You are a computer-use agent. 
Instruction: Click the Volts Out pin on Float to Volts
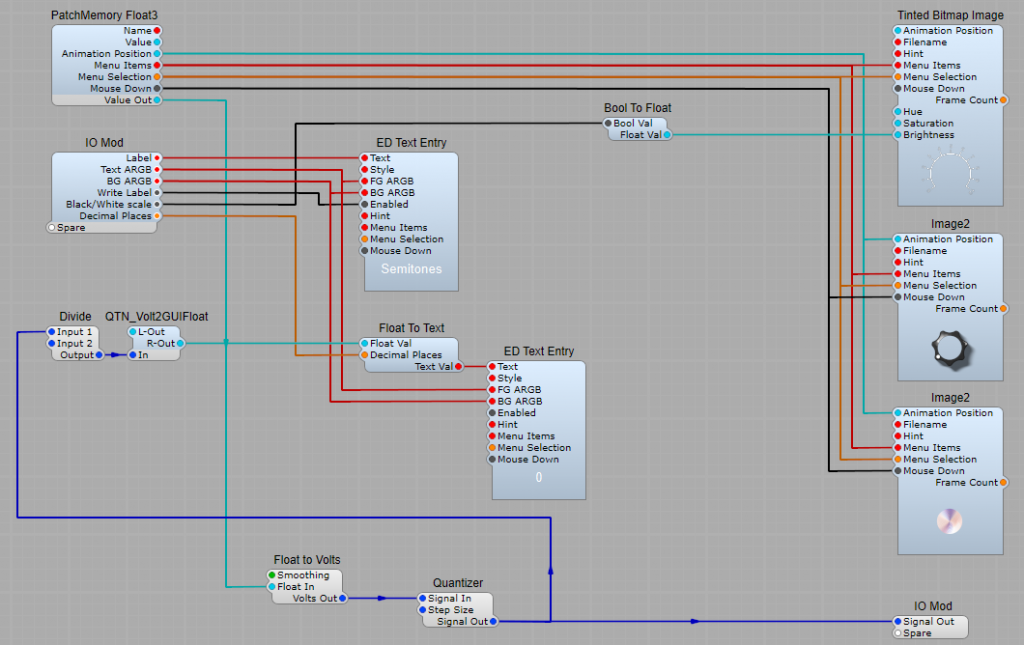342,598
